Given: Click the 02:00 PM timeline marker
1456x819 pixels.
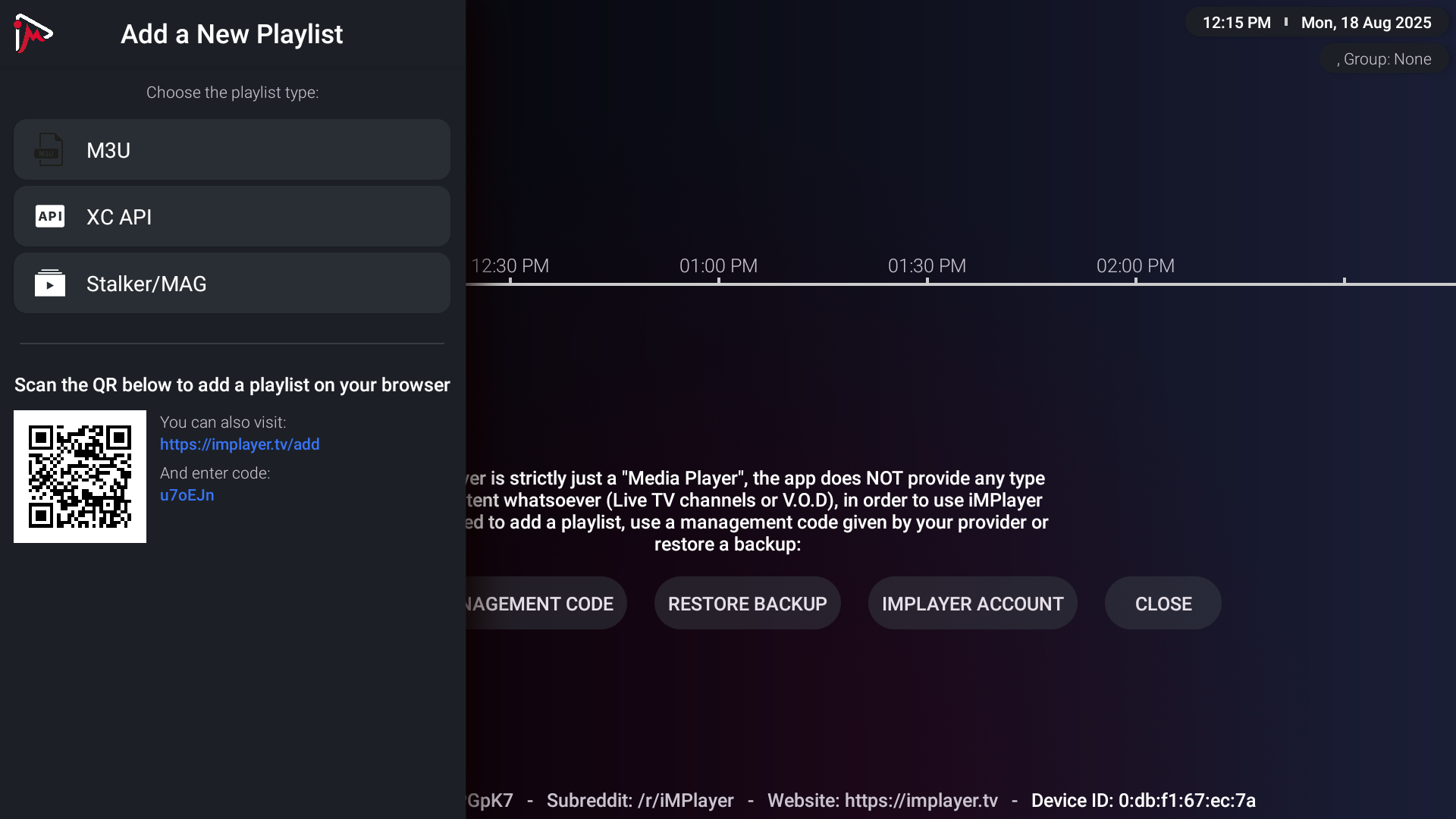Looking at the screenshot, I should (x=1135, y=267).
